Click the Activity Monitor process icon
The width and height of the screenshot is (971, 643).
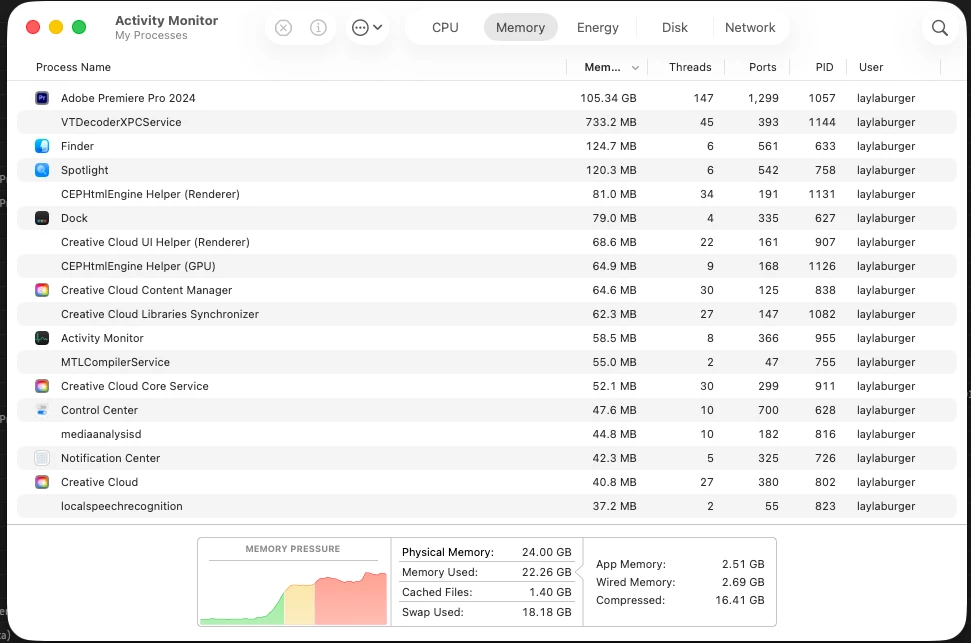pyautogui.click(x=41, y=338)
